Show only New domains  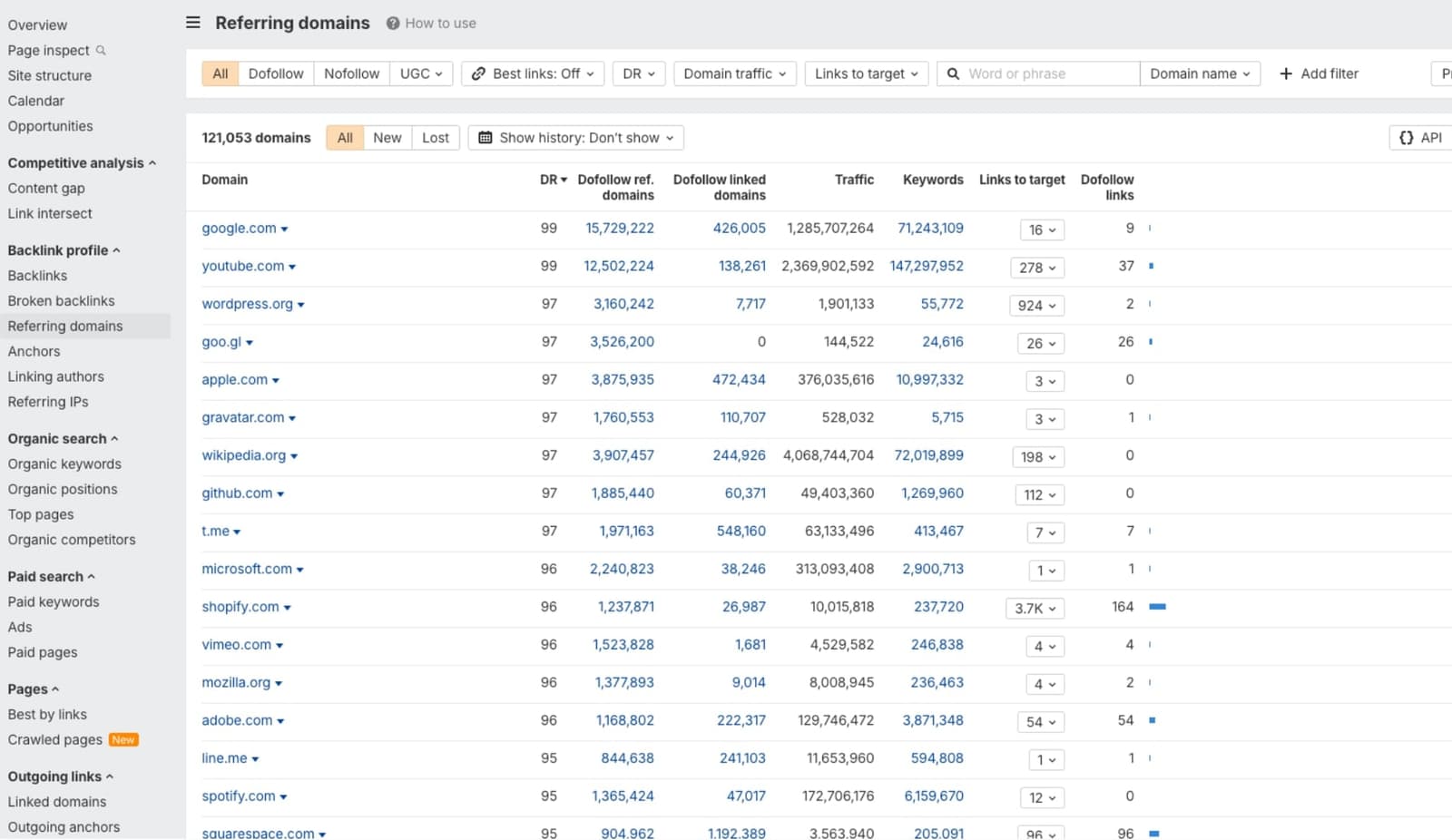pos(388,138)
